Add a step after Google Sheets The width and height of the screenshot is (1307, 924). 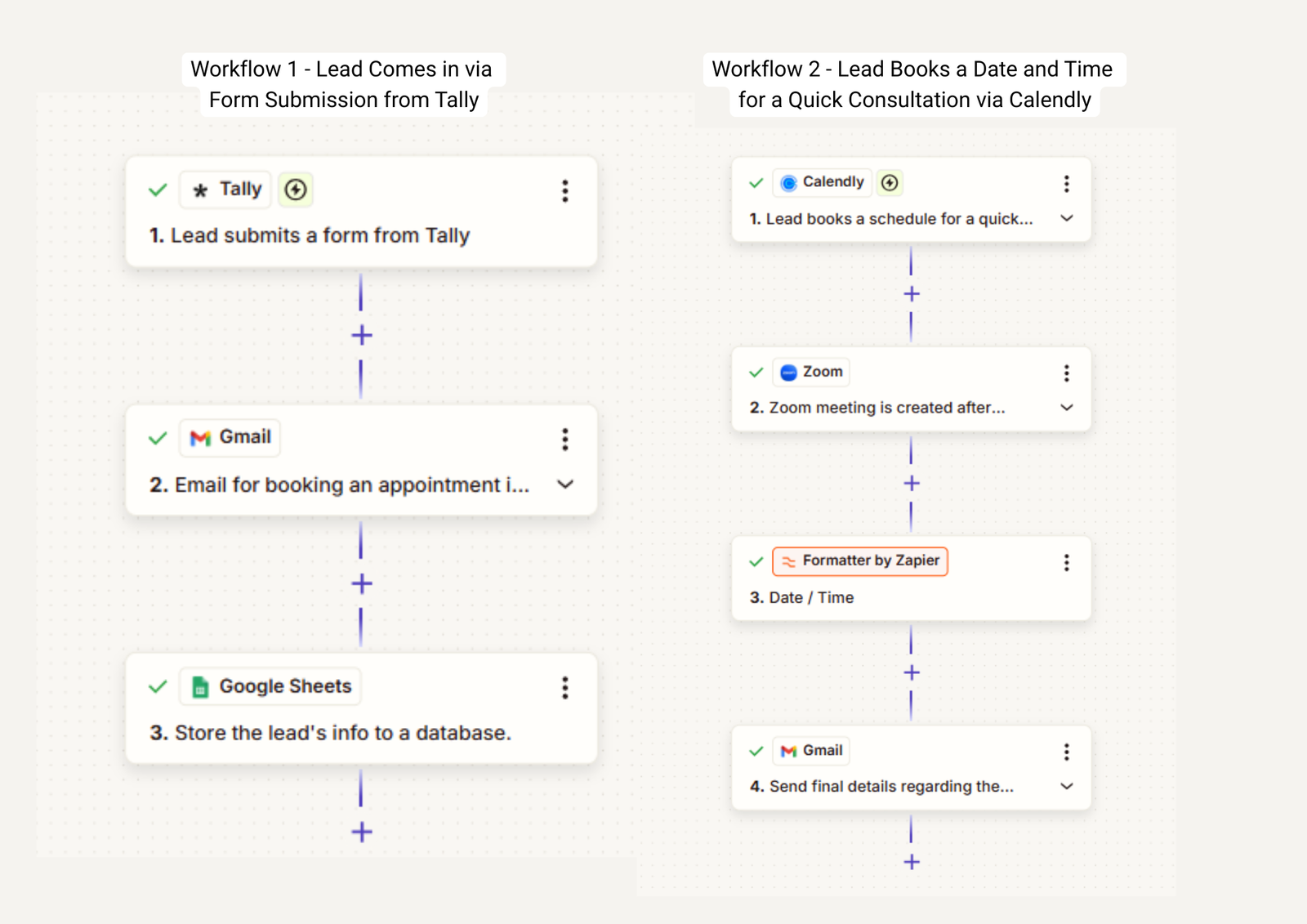[x=362, y=832]
